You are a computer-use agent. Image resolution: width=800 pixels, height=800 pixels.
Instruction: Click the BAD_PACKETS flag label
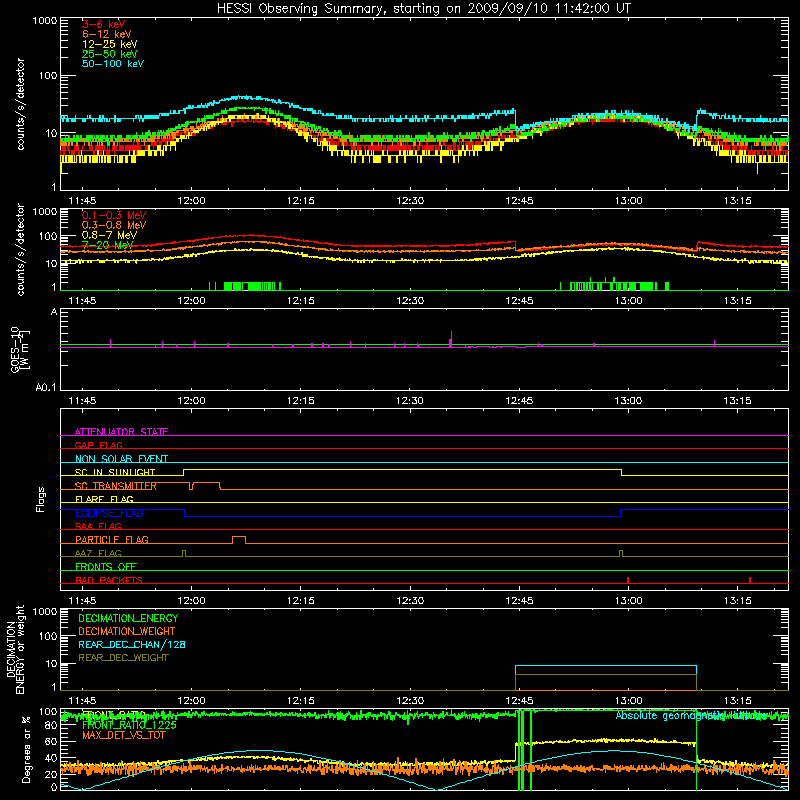pyautogui.click(x=109, y=580)
